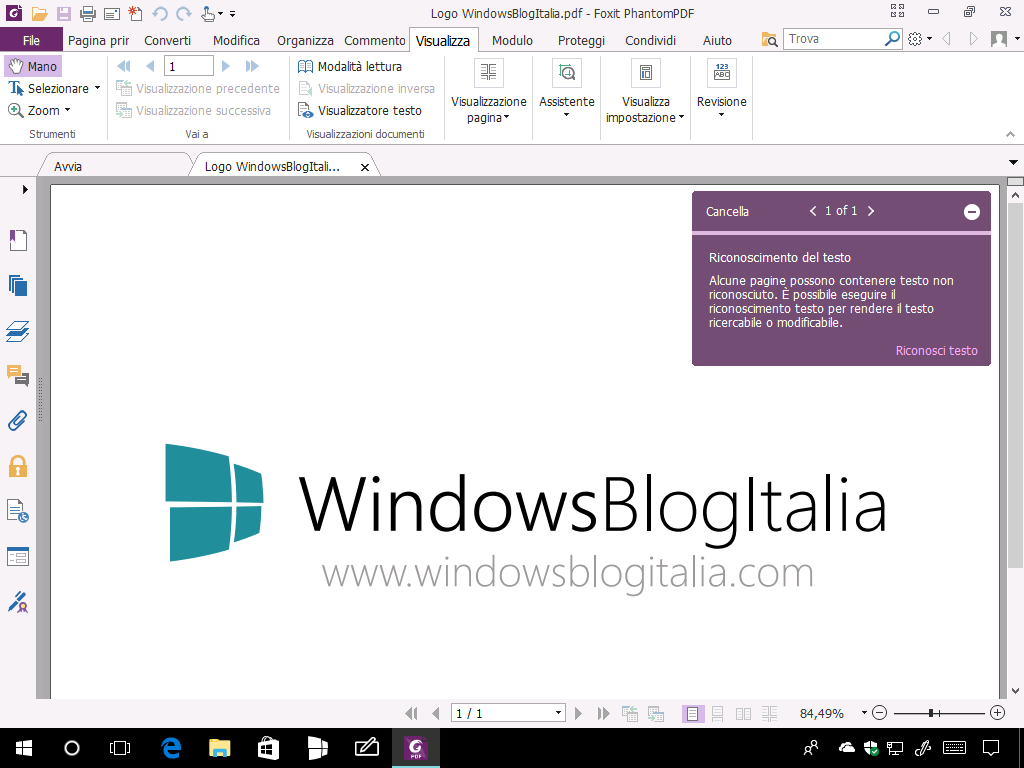Switch to the Commento tab
Viewport: 1024px width, 768px height.
(x=375, y=40)
